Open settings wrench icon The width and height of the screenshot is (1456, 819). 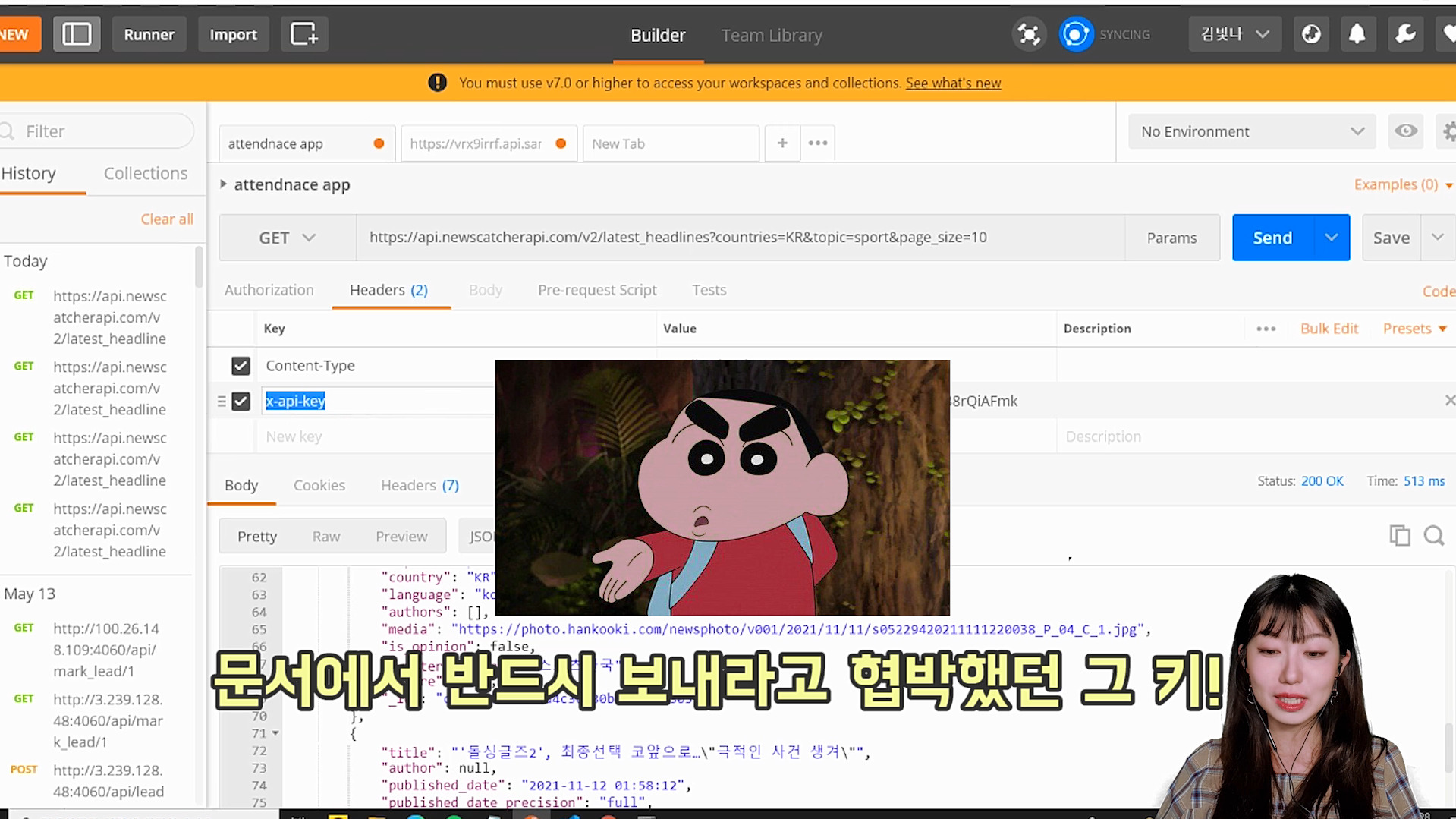(1404, 34)
